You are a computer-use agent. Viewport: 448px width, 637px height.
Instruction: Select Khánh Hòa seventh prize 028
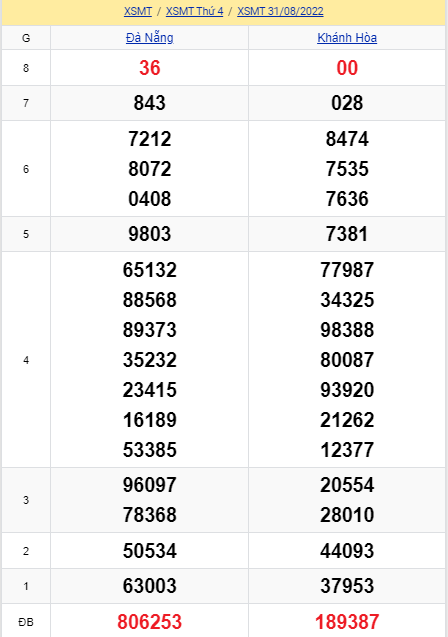[347, 103]
